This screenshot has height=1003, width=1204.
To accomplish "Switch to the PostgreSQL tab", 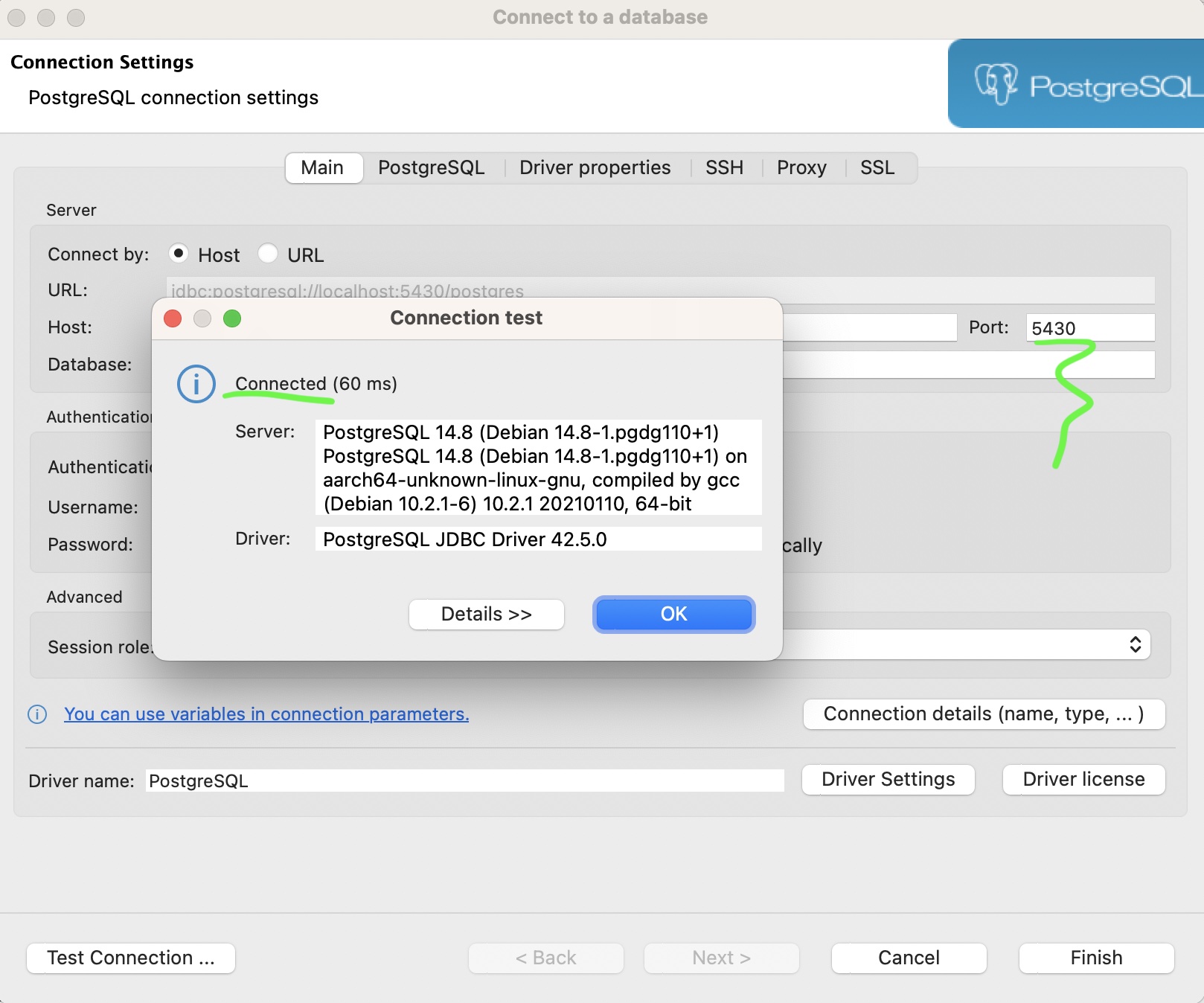I will click(x=432, y=167).
